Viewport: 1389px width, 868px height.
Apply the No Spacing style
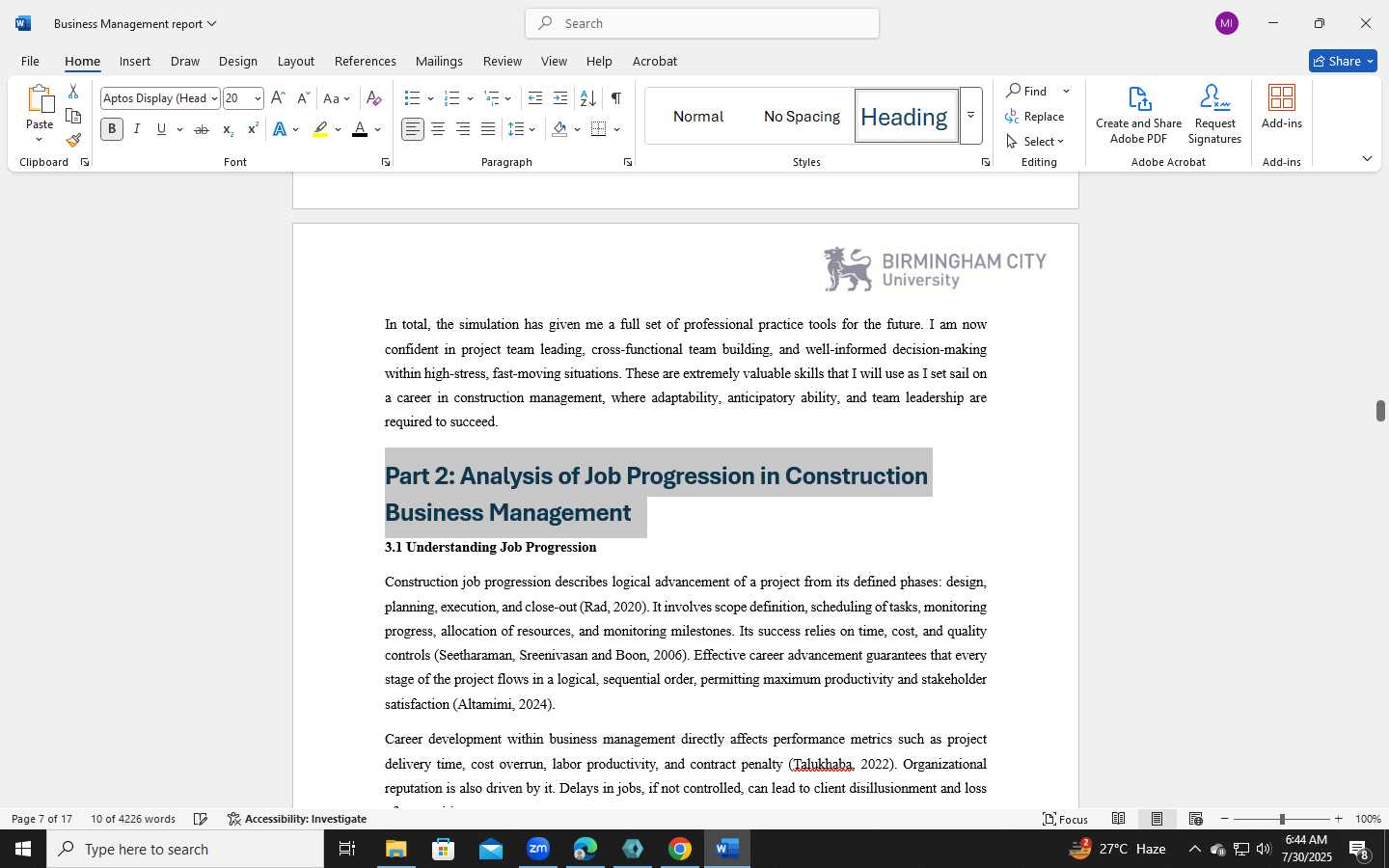[802, 116]
